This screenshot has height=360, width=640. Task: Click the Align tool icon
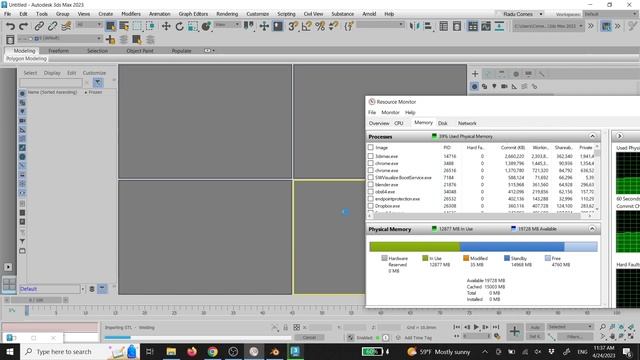[x=428, y=27]
